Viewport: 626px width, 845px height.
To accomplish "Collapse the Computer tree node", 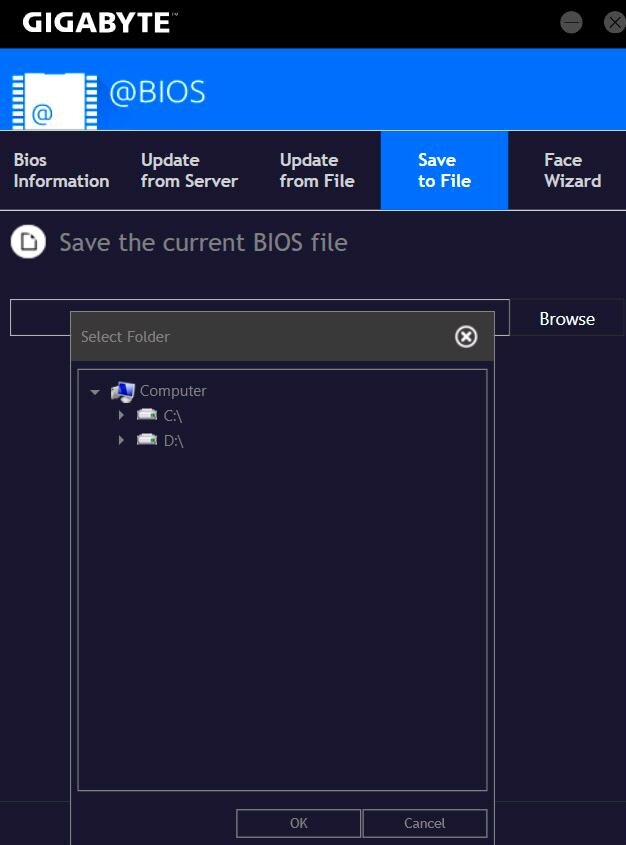I will coord(95,392).
